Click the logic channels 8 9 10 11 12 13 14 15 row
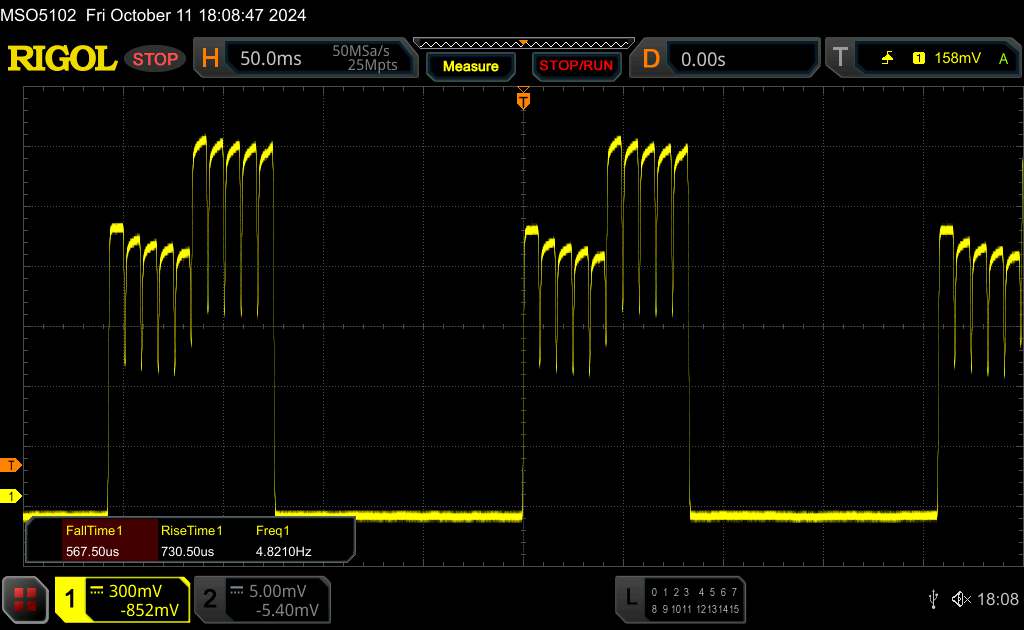This screenshot has width=1024, height=630. click(x=694, y=609)
